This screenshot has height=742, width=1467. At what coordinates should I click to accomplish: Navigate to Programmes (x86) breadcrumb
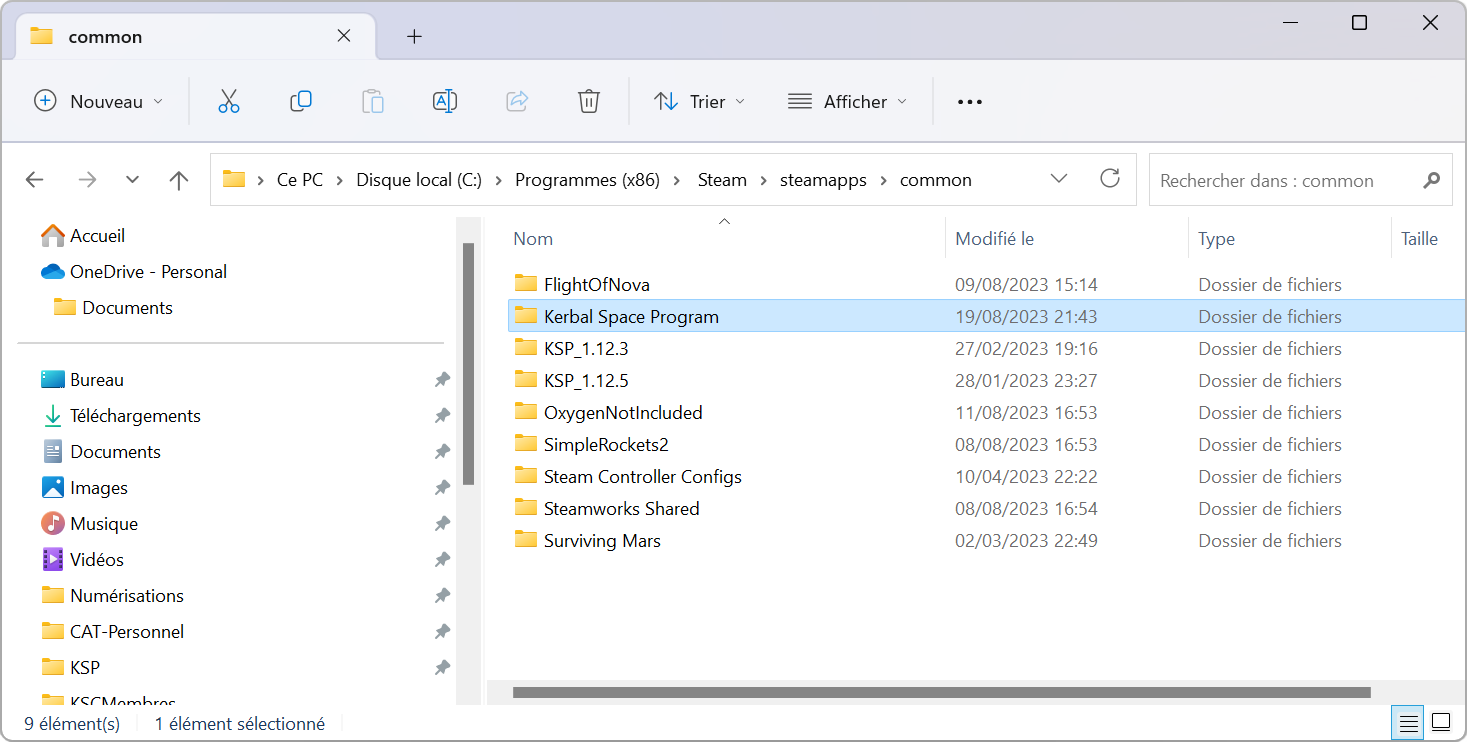[587, 180]
